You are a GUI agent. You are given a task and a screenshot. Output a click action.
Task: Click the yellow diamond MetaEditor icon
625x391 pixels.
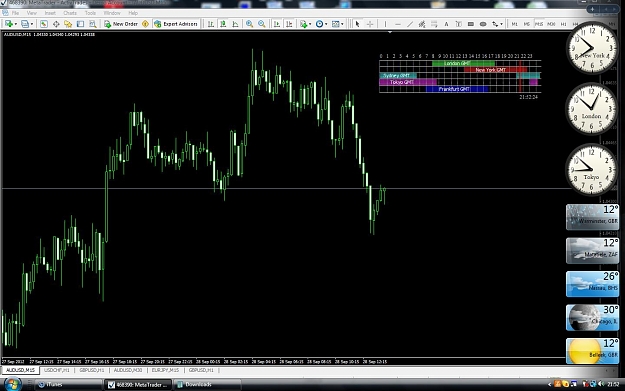(x=145, y=24)
